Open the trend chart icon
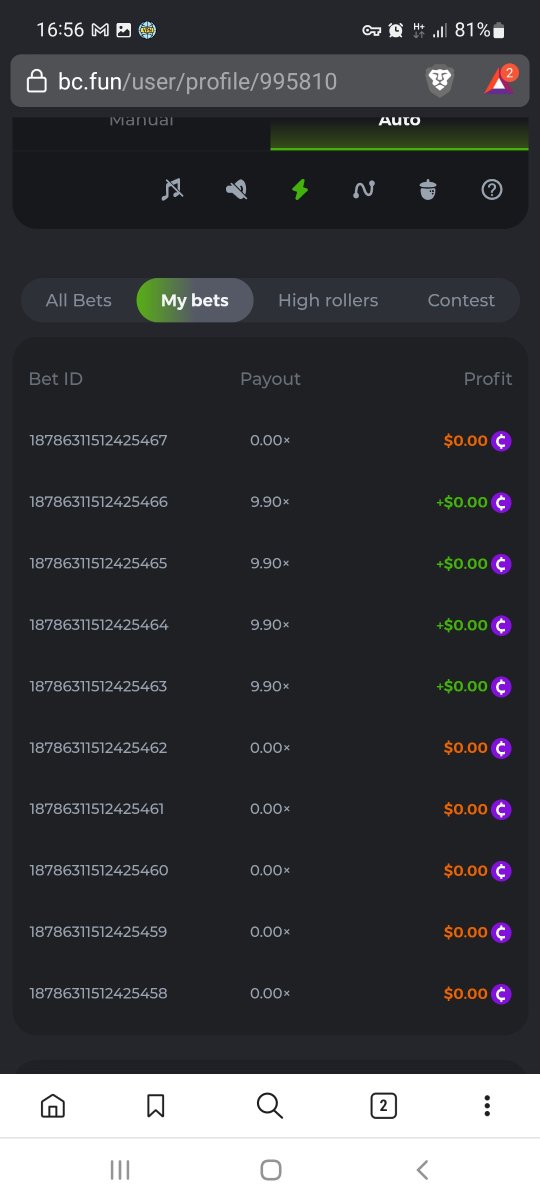 click(364, 189)
